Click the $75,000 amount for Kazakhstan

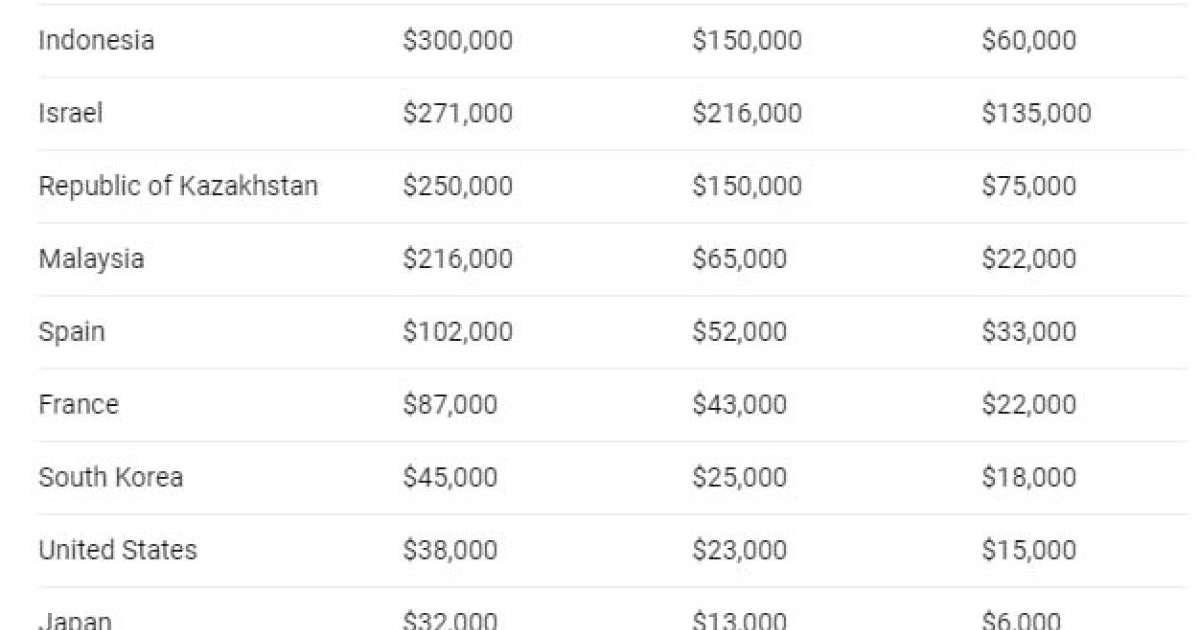pos(1028,187)
